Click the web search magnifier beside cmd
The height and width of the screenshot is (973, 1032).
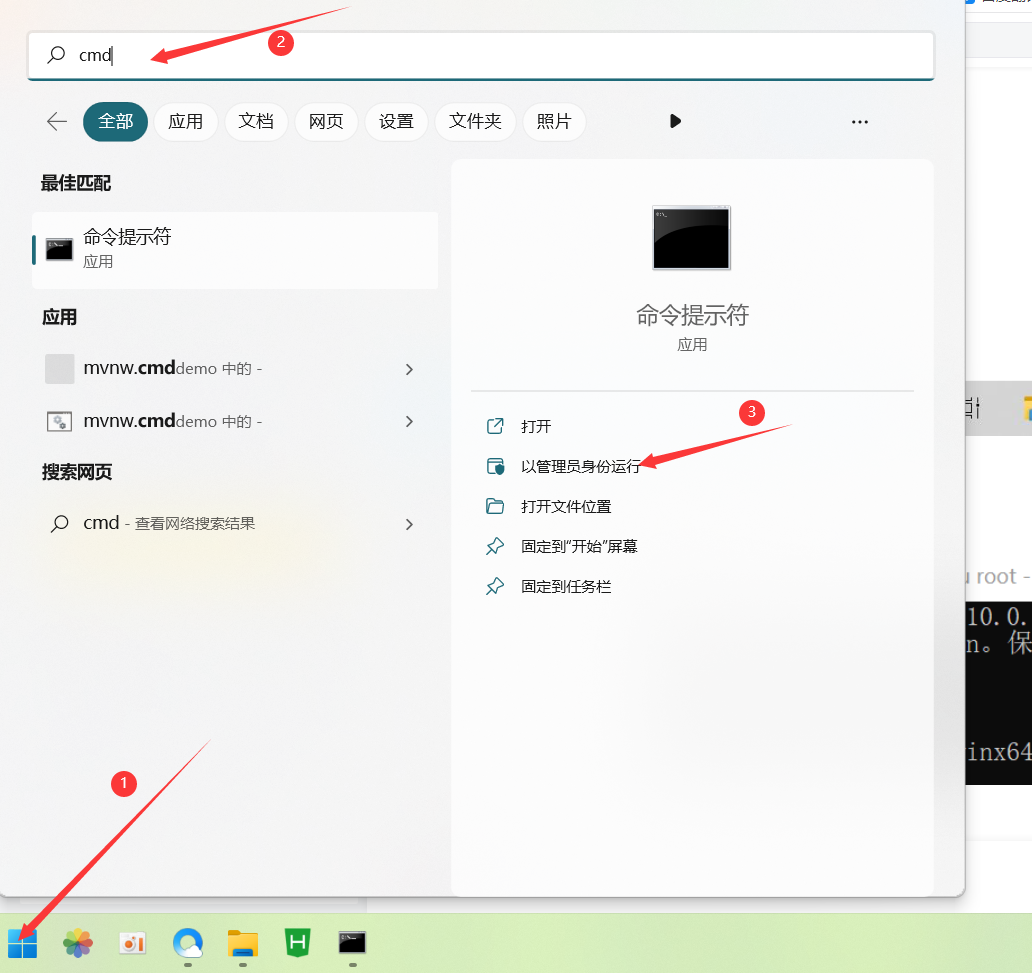pos(60,523)
